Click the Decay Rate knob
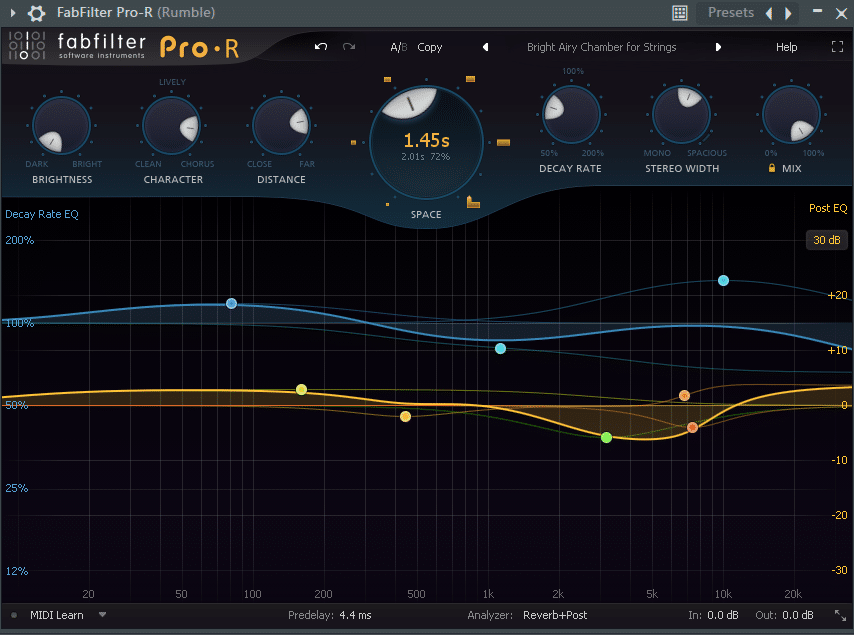Image resolution: width=854 pixels, height=635 pixels. [x=571, y=115]
